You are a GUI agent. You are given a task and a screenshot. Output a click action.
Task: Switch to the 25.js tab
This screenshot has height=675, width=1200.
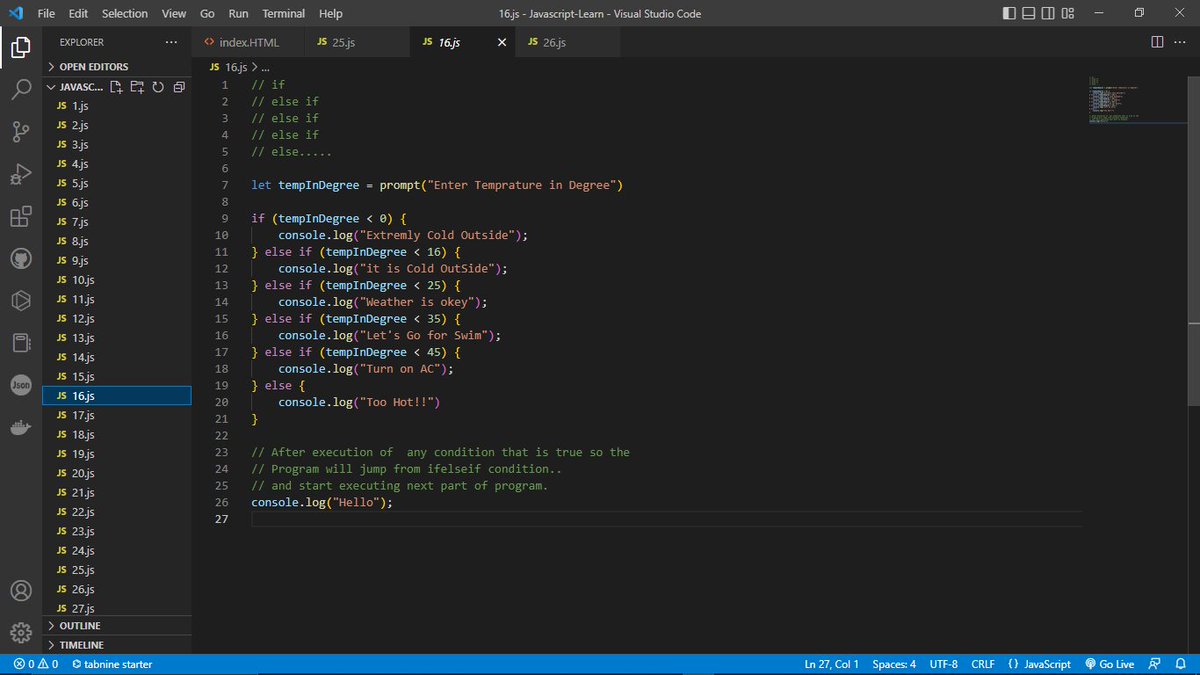tap(356, 42)
